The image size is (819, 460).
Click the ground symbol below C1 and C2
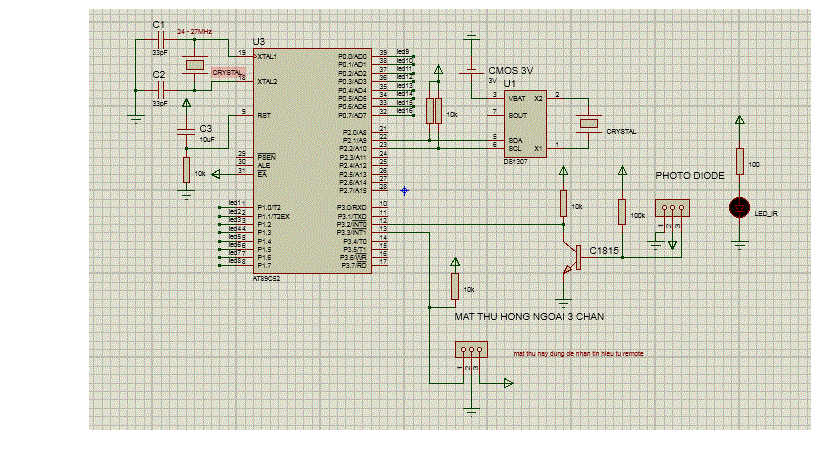click(136, 119)
